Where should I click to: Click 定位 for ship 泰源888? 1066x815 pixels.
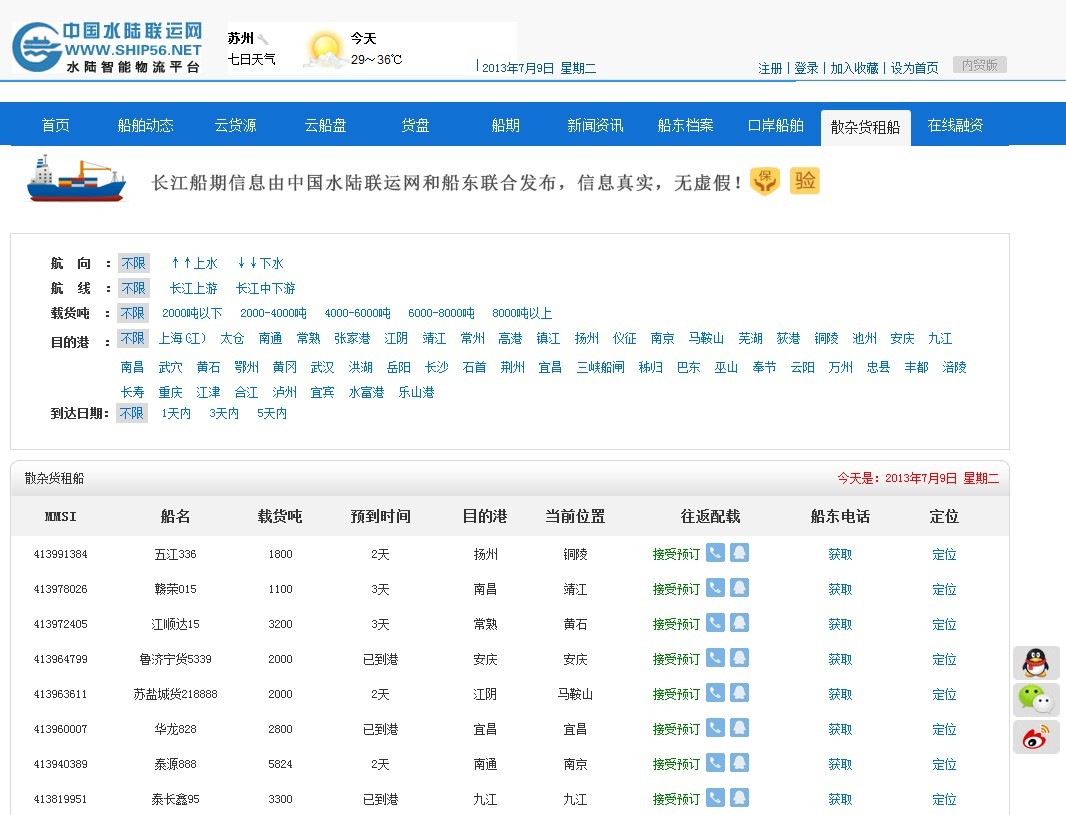944,764
